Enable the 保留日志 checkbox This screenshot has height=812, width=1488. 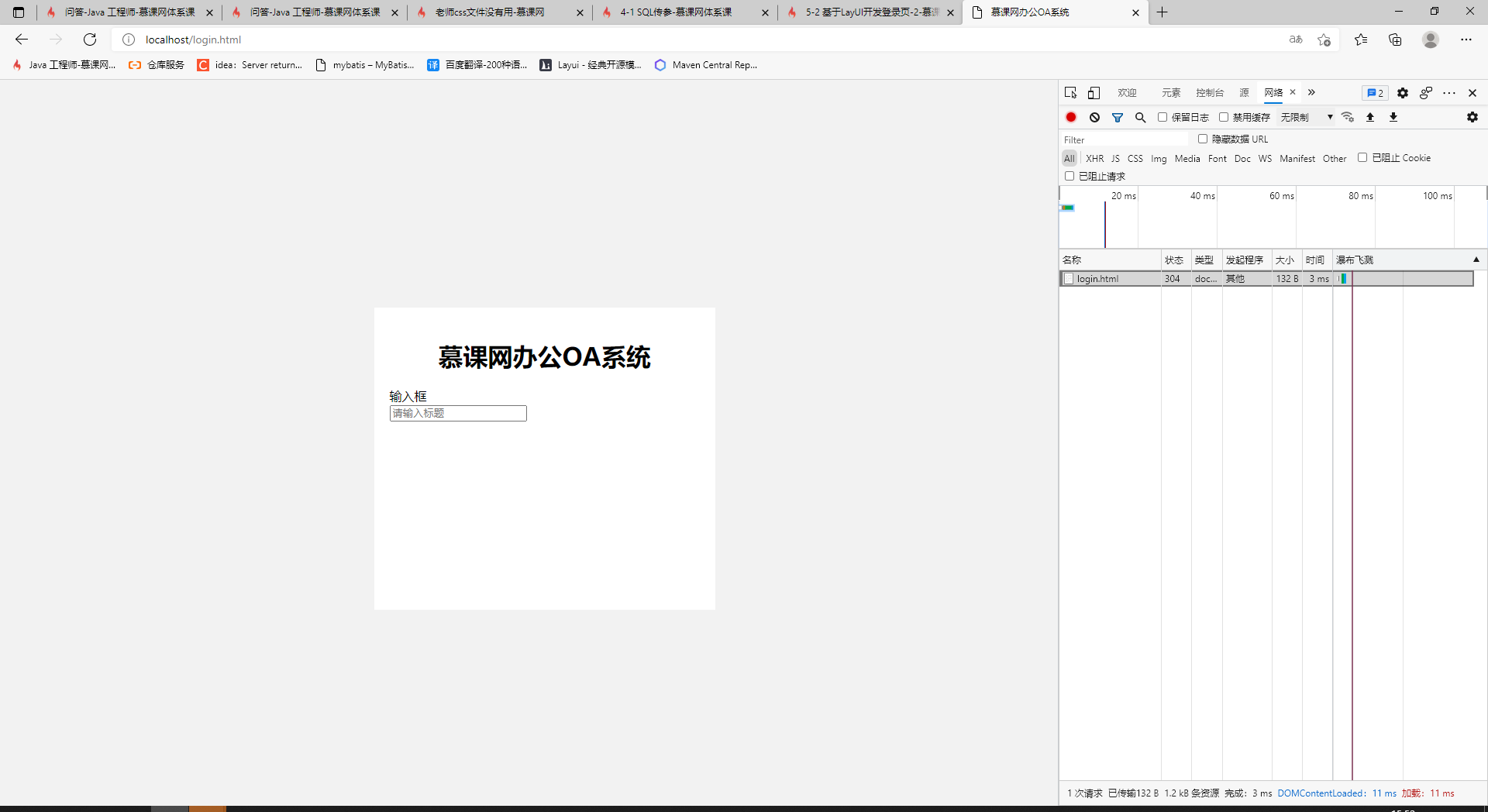1162,117
